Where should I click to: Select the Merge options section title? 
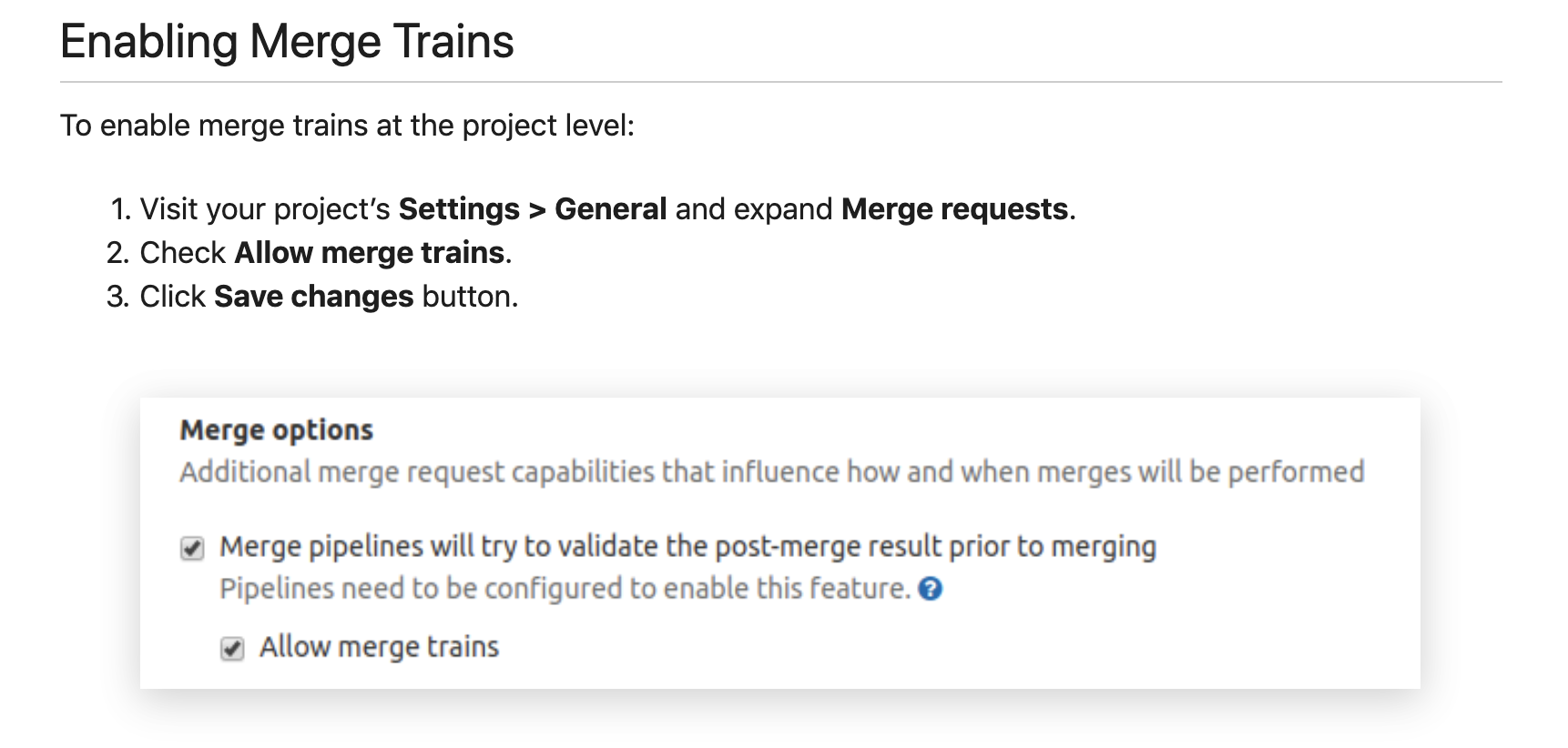coord(277,429)
